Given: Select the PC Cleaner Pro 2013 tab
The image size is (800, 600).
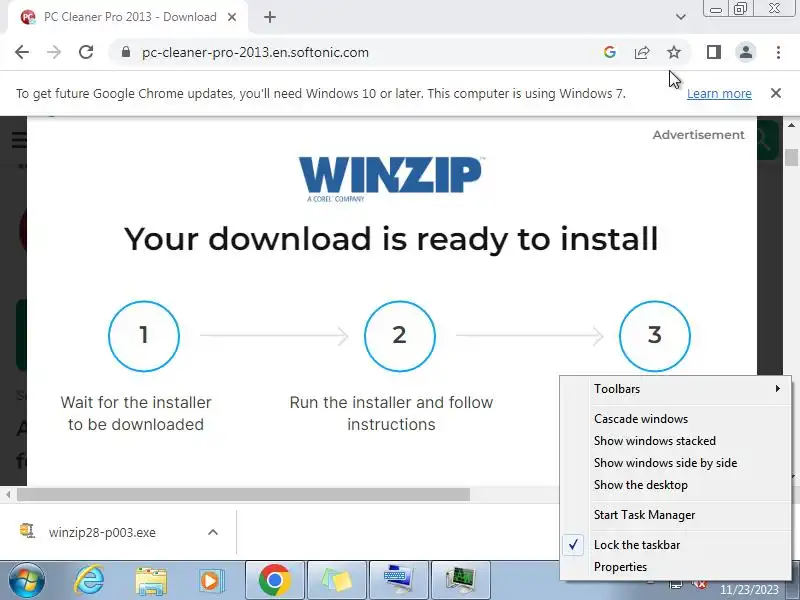Looking at the screenshot, I should click(128, 17).
